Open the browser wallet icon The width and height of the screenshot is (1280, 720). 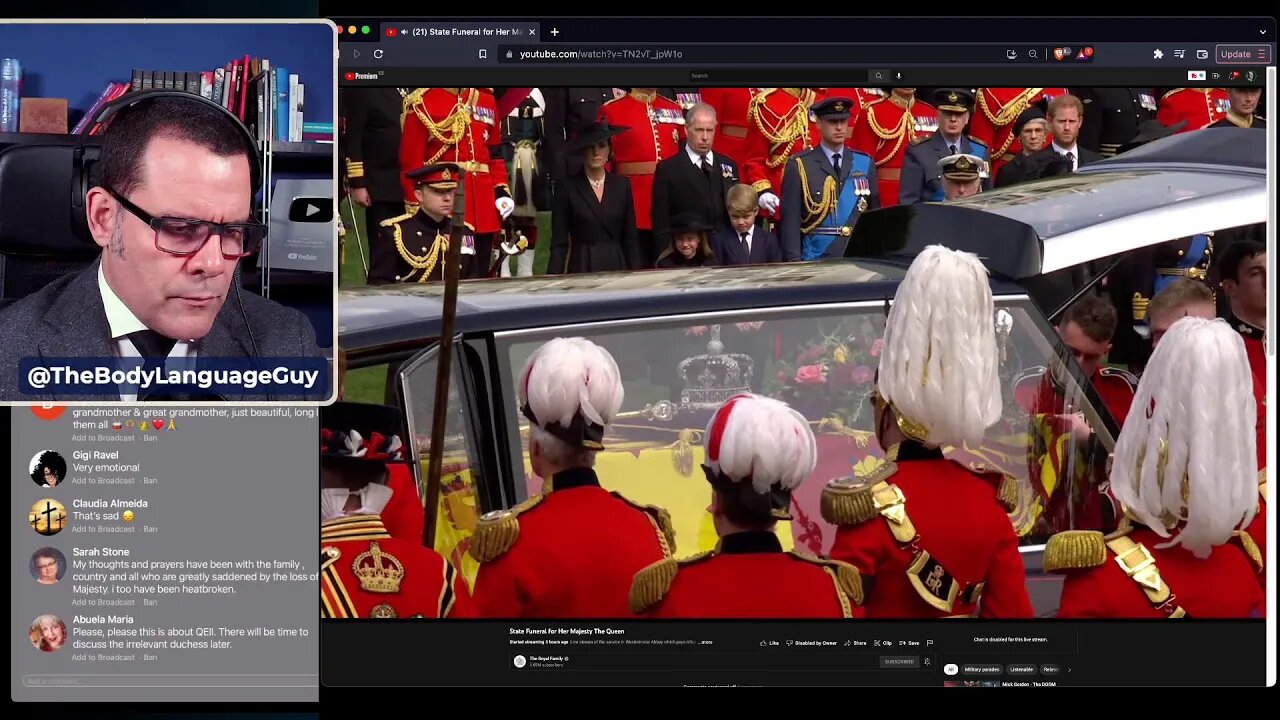pos(1202,54)
